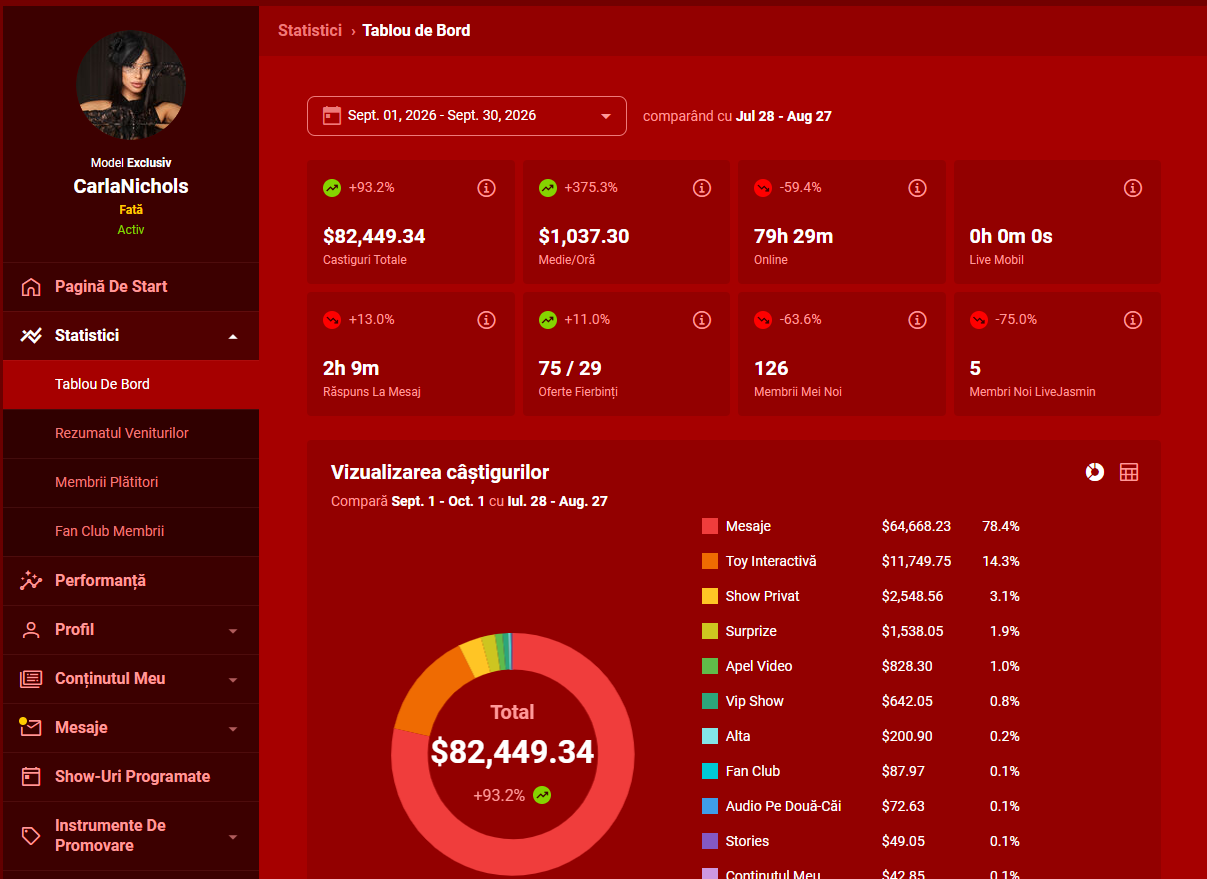Open info icon on Online card

click(x=917, y=188)
